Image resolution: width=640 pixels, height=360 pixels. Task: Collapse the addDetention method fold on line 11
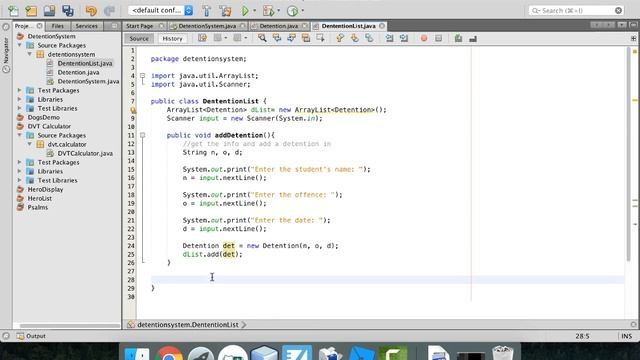click(x=142, y=135)
